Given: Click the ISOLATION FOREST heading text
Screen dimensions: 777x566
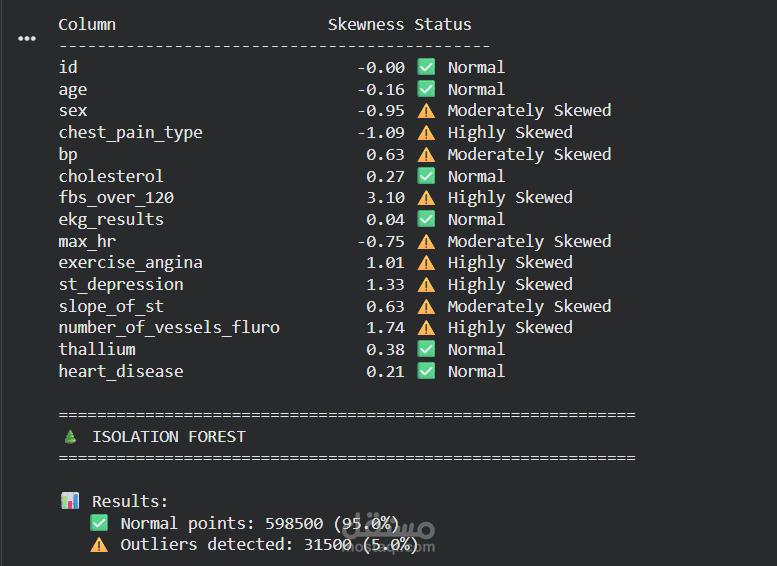Looking at the screenshot, I should point(168,437).
